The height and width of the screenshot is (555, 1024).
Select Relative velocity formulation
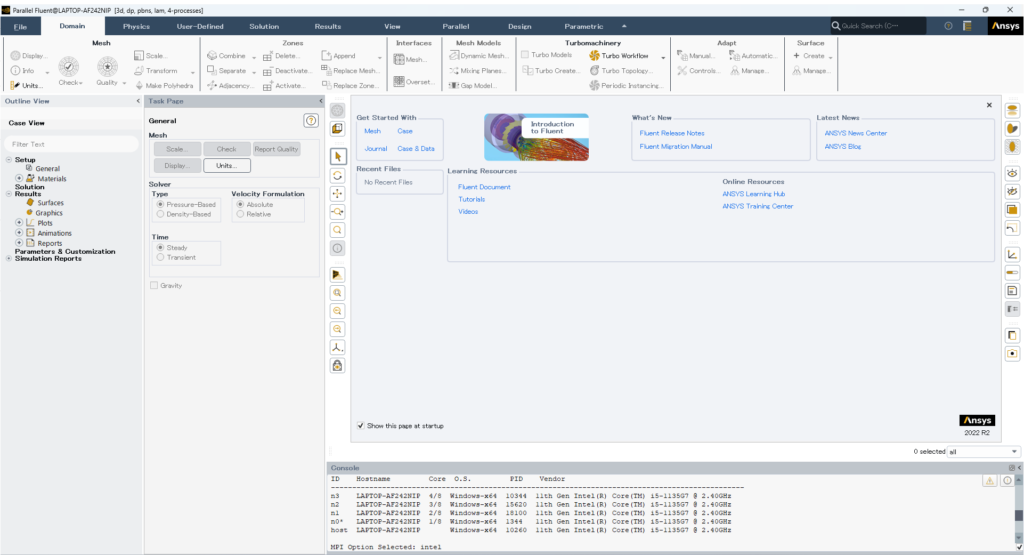253,214
